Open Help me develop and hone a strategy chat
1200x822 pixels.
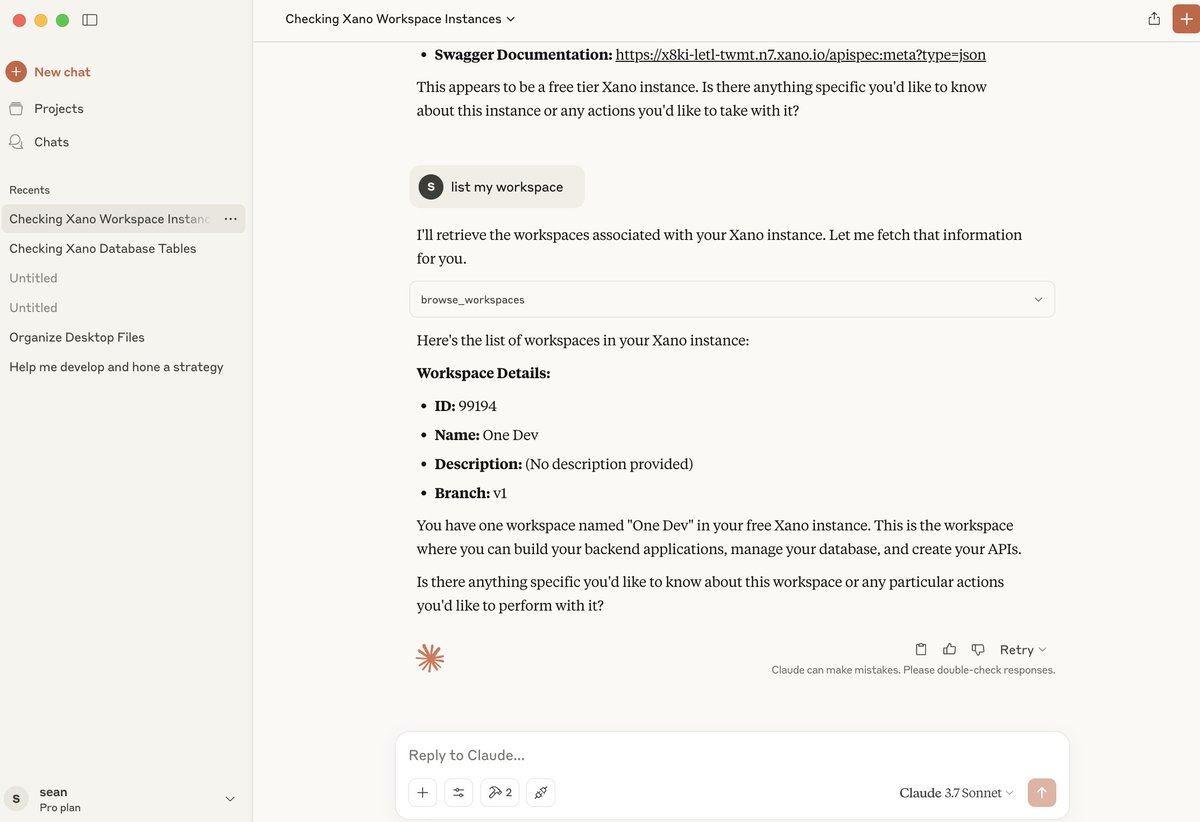tap(116, 367)
